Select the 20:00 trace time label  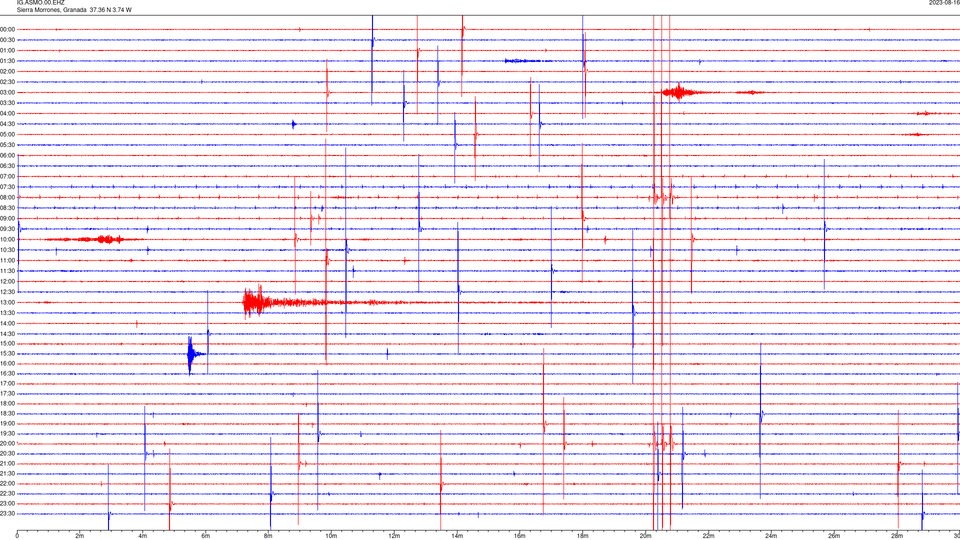click(7, 444)
